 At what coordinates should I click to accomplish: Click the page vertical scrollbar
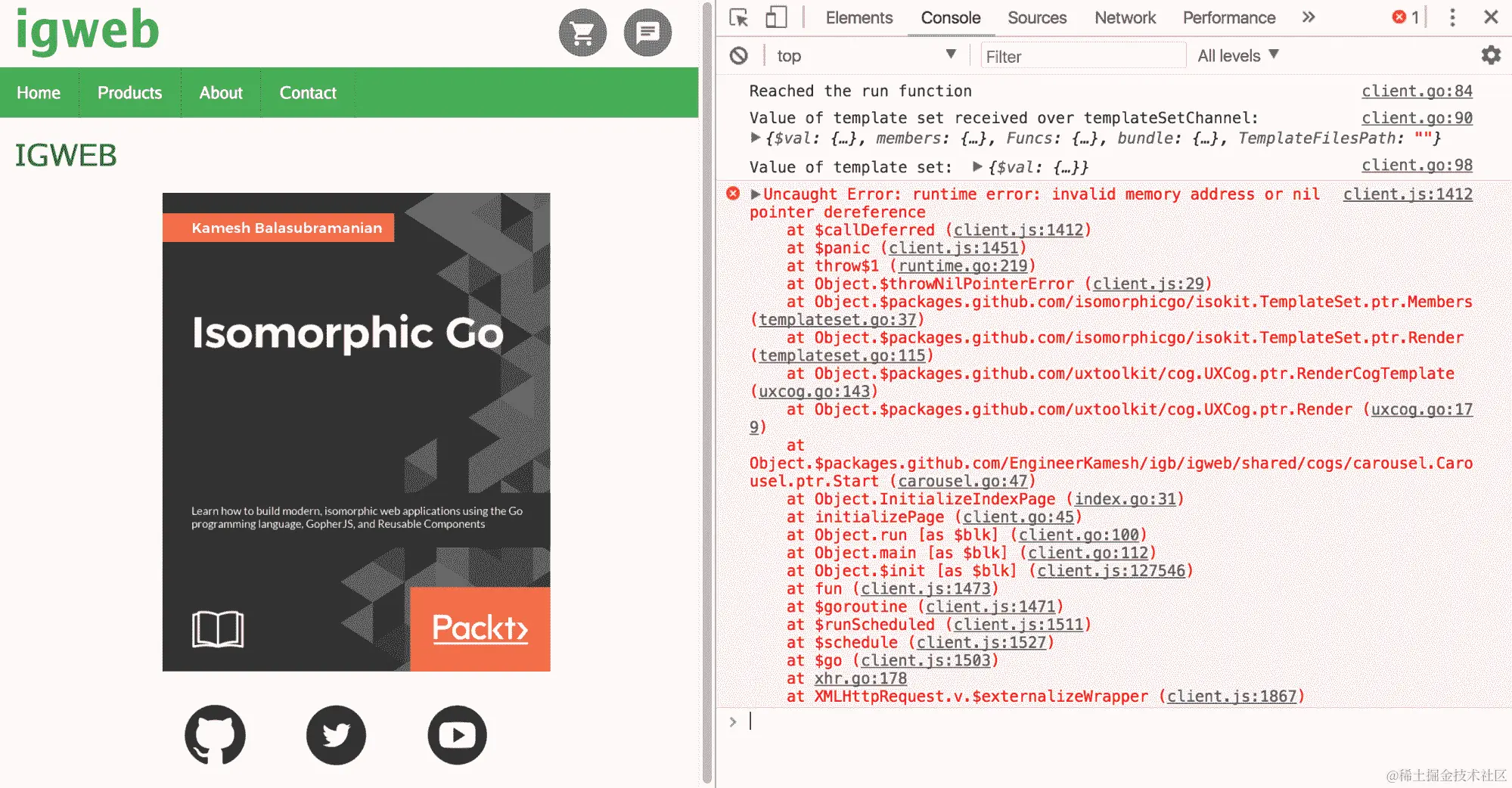tap(707, 393)
